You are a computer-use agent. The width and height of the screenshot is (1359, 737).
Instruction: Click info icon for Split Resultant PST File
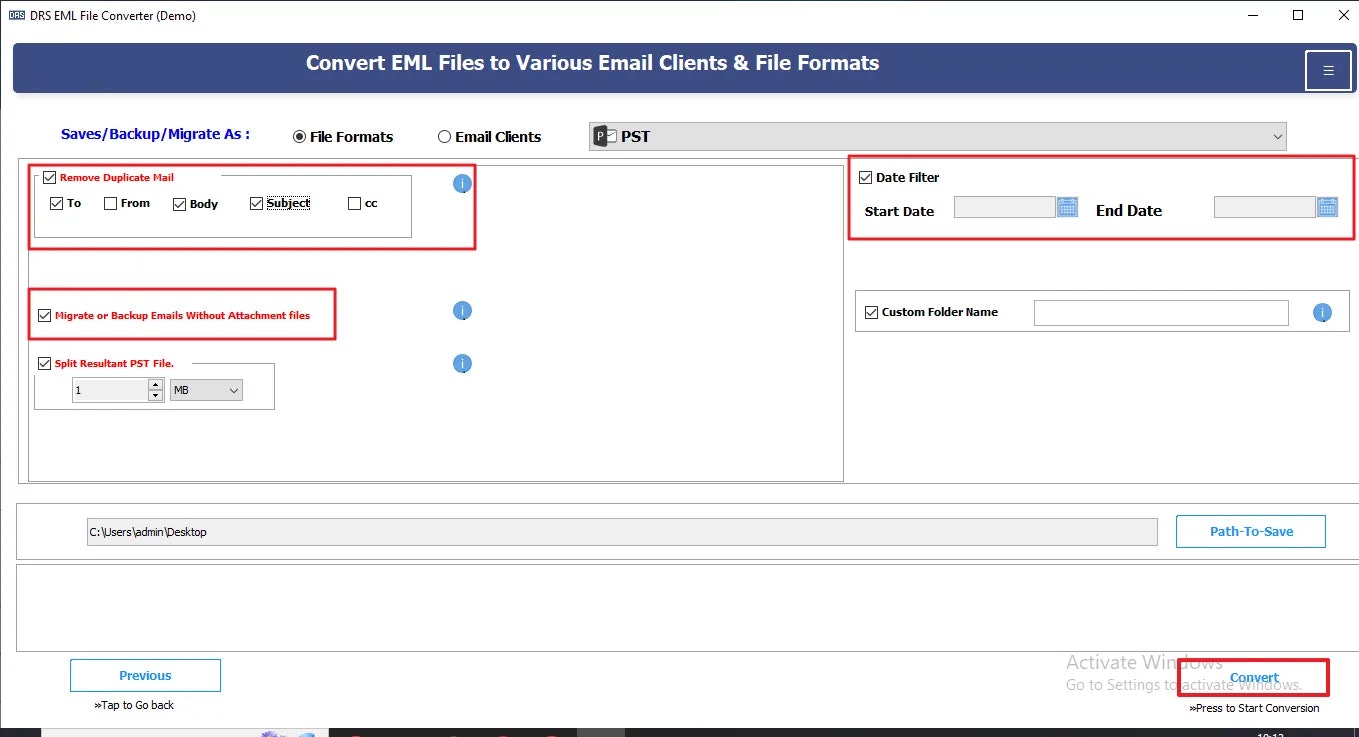coord(462,364)
